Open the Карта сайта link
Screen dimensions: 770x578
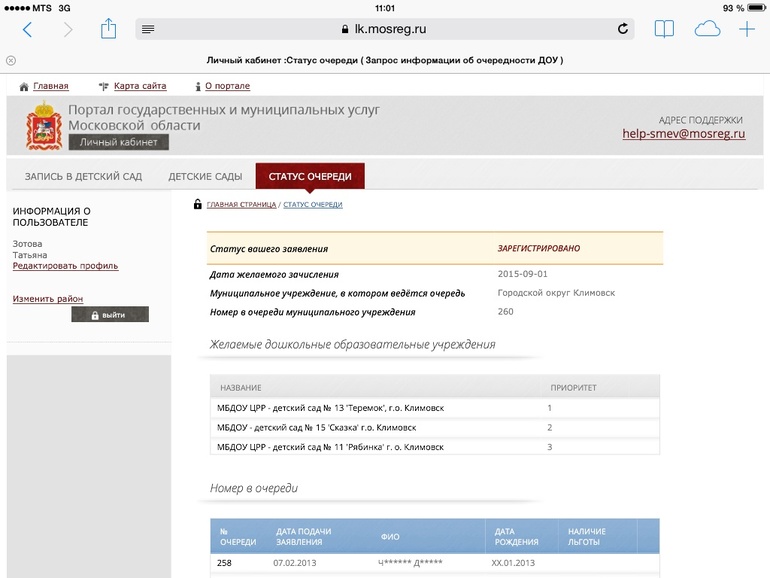[139, 87]
